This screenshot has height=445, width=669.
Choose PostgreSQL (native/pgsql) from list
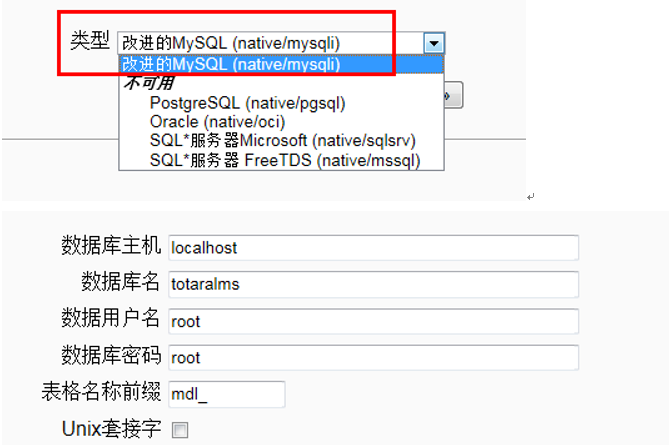pyautogui.click(x=247, y=103)
